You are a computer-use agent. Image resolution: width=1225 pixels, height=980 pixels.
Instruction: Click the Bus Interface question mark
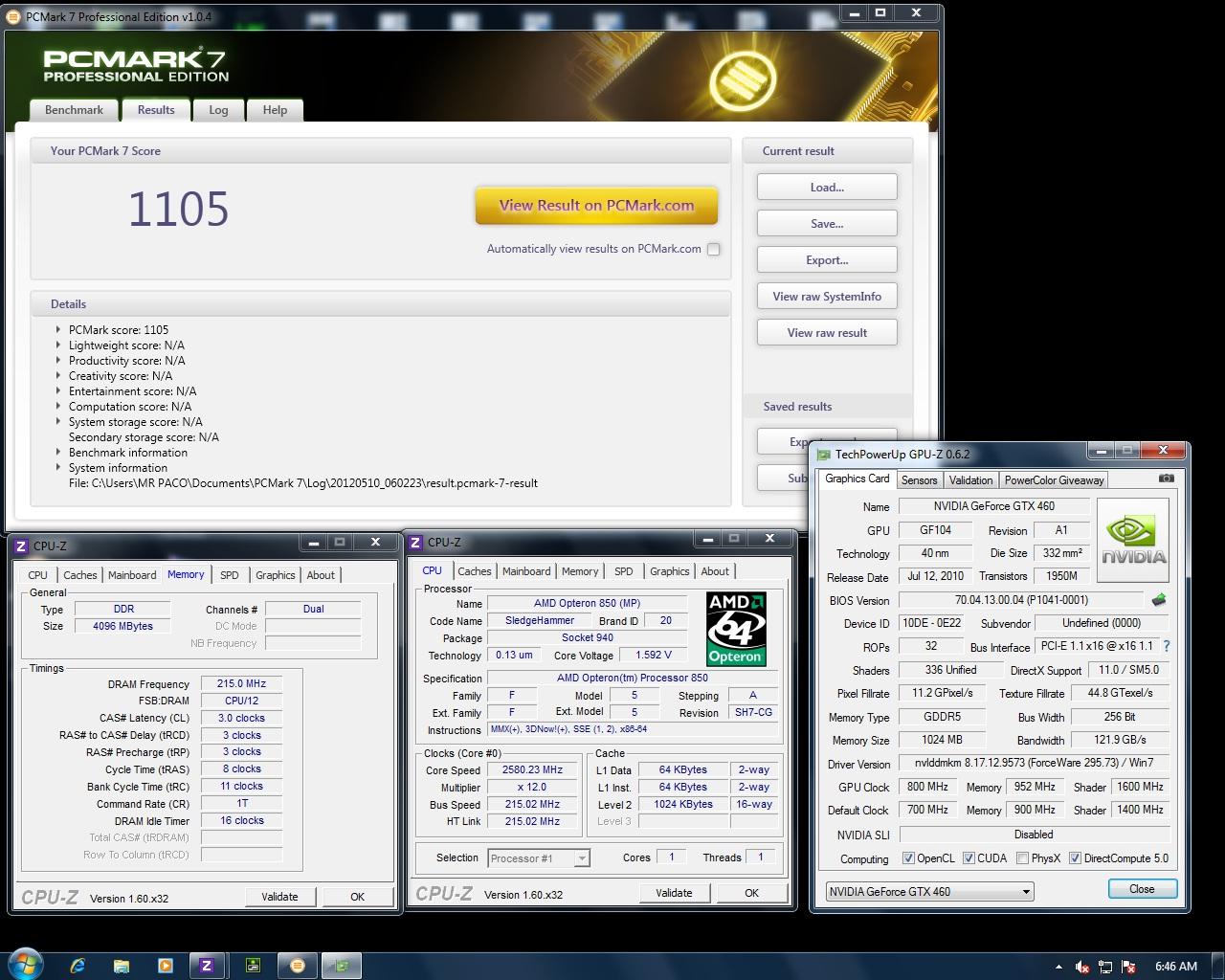(x=1167, y=646)
